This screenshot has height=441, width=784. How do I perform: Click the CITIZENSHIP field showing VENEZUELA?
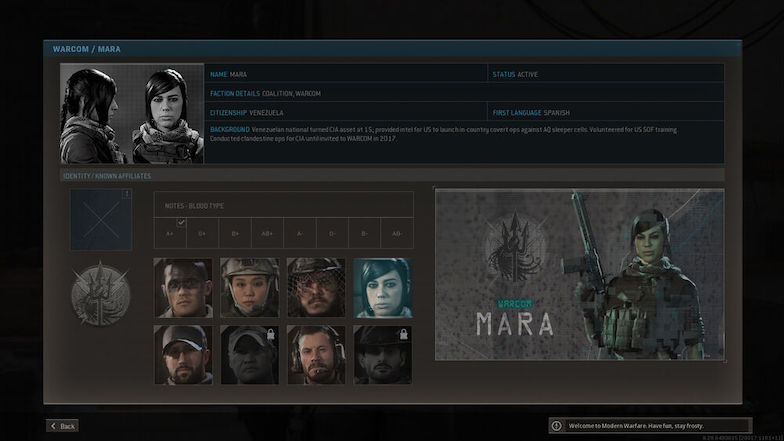346,112
